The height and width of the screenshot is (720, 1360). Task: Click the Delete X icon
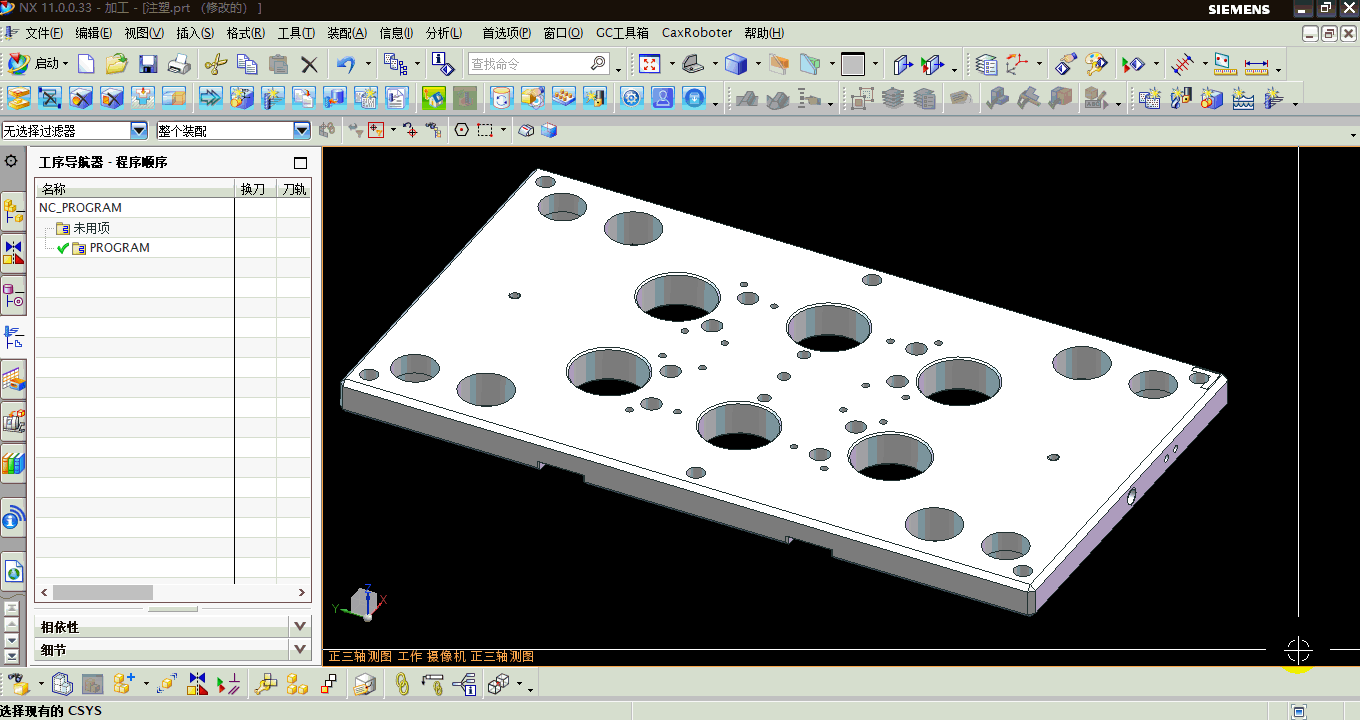tap(309, 65)
